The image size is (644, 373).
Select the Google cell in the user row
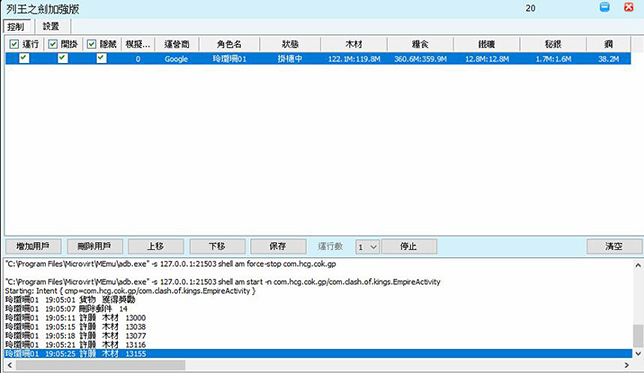coord(176,59)
